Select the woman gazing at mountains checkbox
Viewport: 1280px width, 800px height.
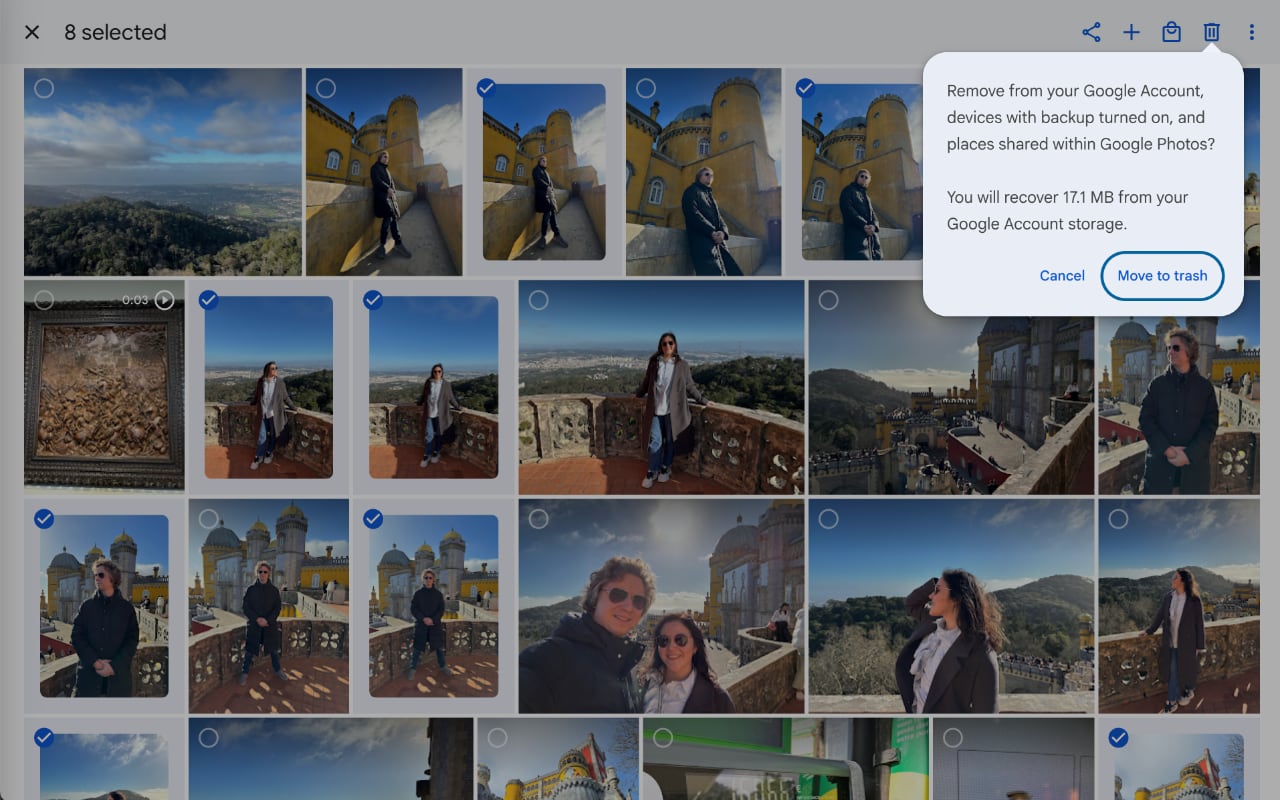pos(1117,519)
